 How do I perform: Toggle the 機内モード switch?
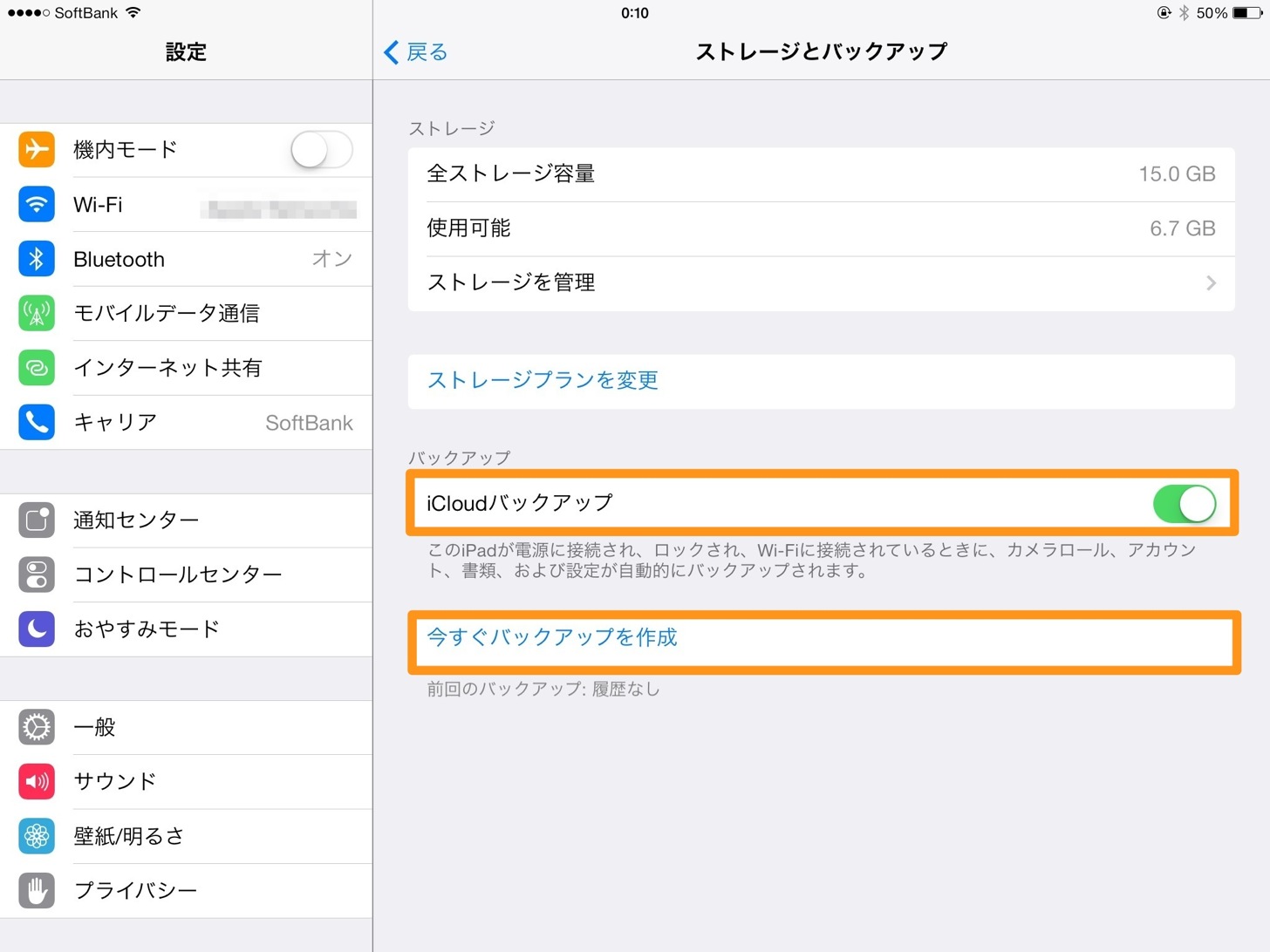pos(322,150)
